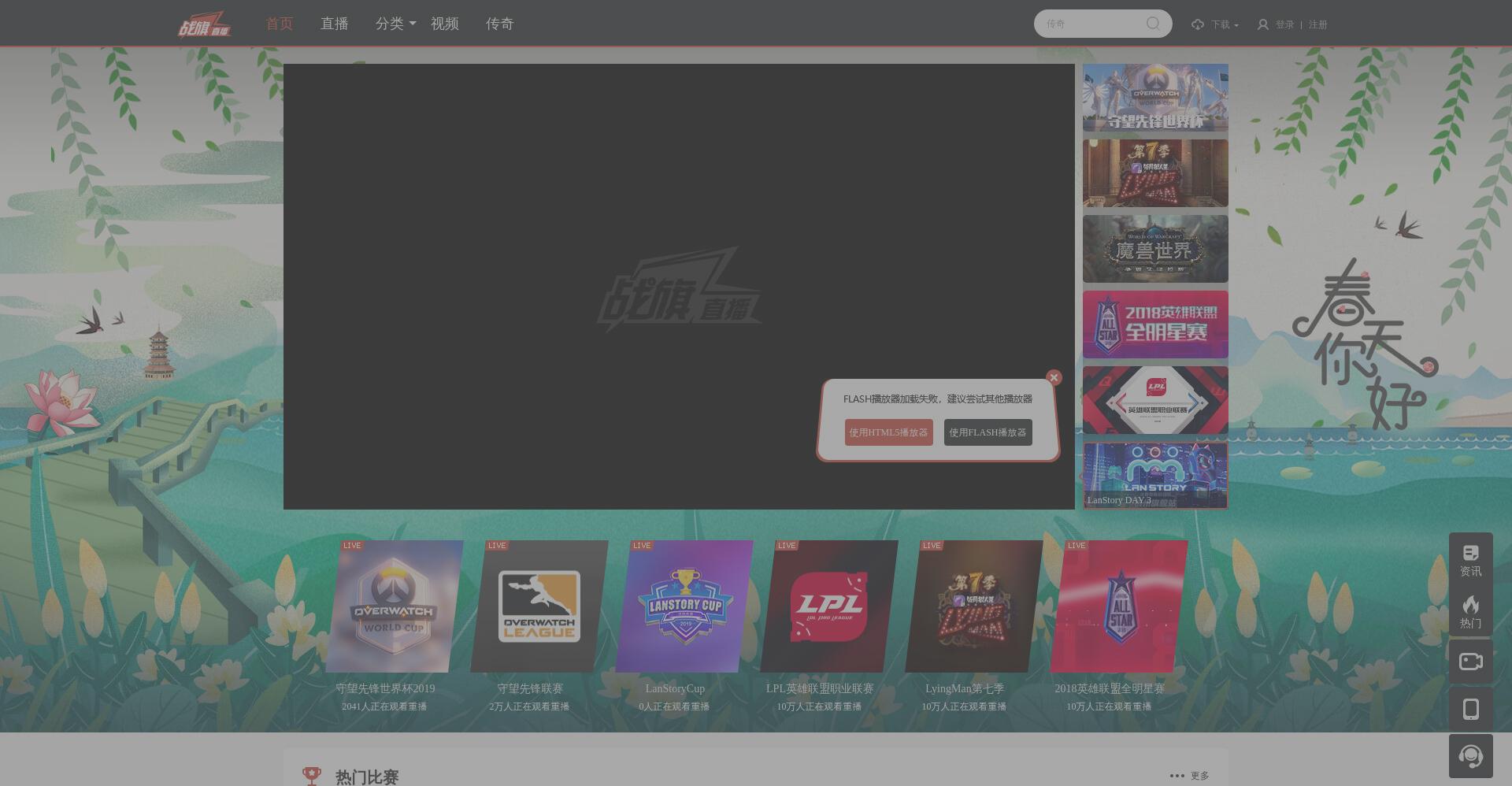Go to the 直播 live section

pos(334,24)
